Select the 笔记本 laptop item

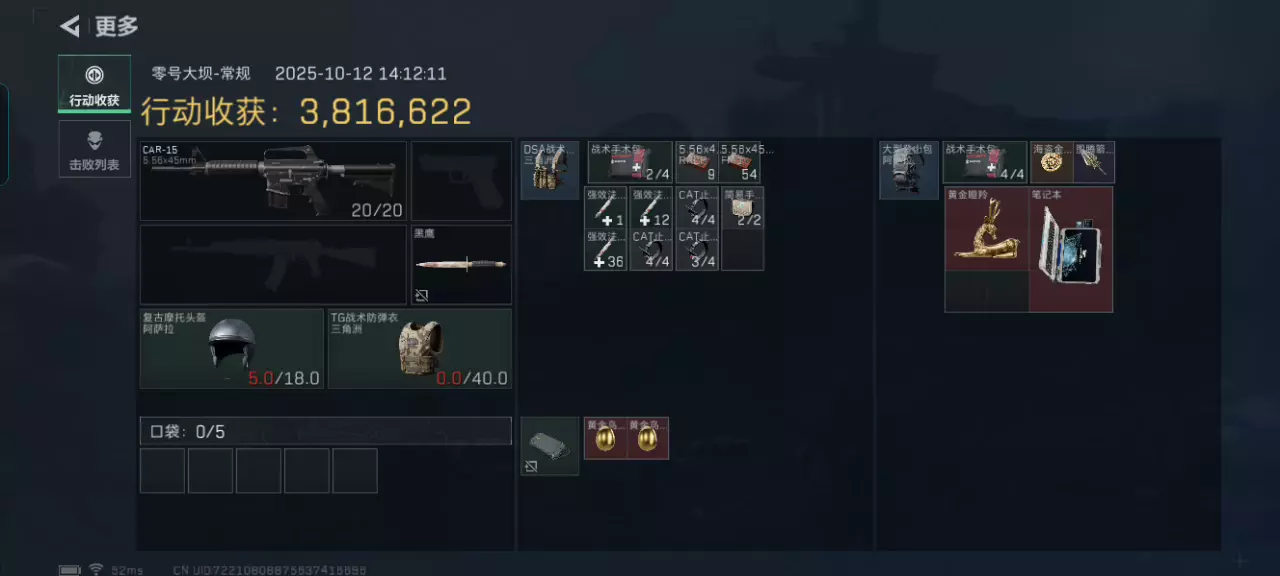1071,249
